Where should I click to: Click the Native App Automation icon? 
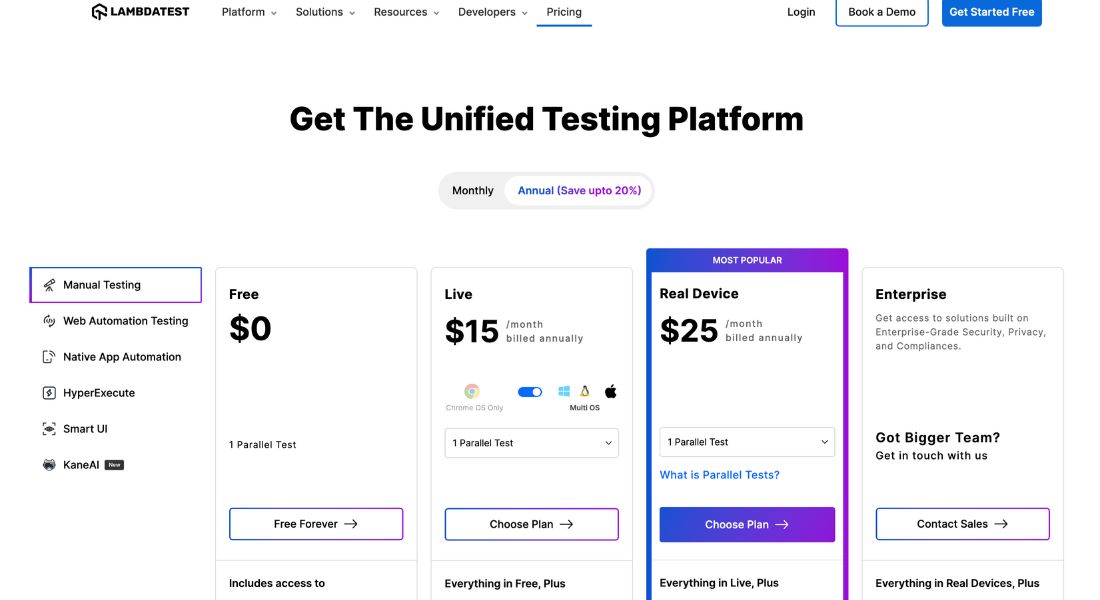pos(49,357)
